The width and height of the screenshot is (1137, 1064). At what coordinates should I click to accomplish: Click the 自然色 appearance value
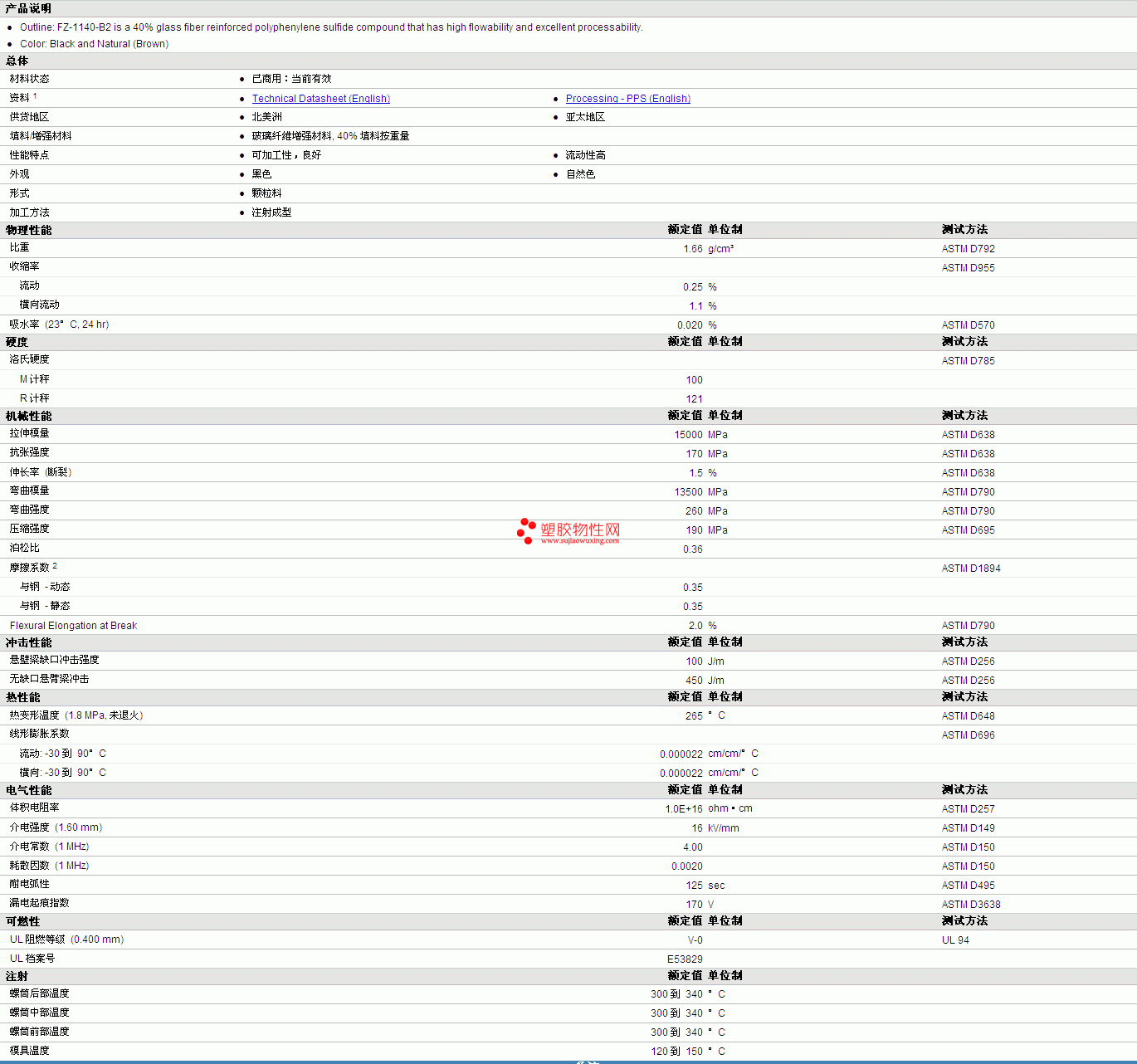pos(580,174)
